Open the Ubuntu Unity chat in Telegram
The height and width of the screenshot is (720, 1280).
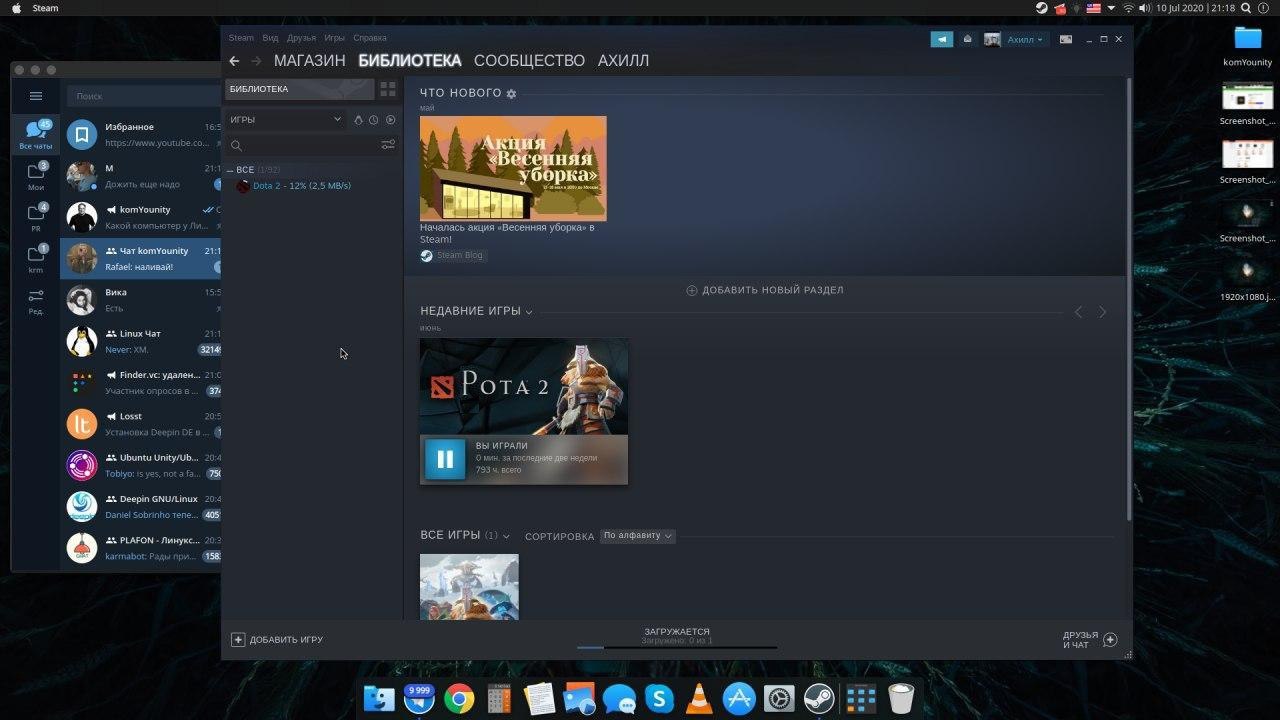pos(141,466)
